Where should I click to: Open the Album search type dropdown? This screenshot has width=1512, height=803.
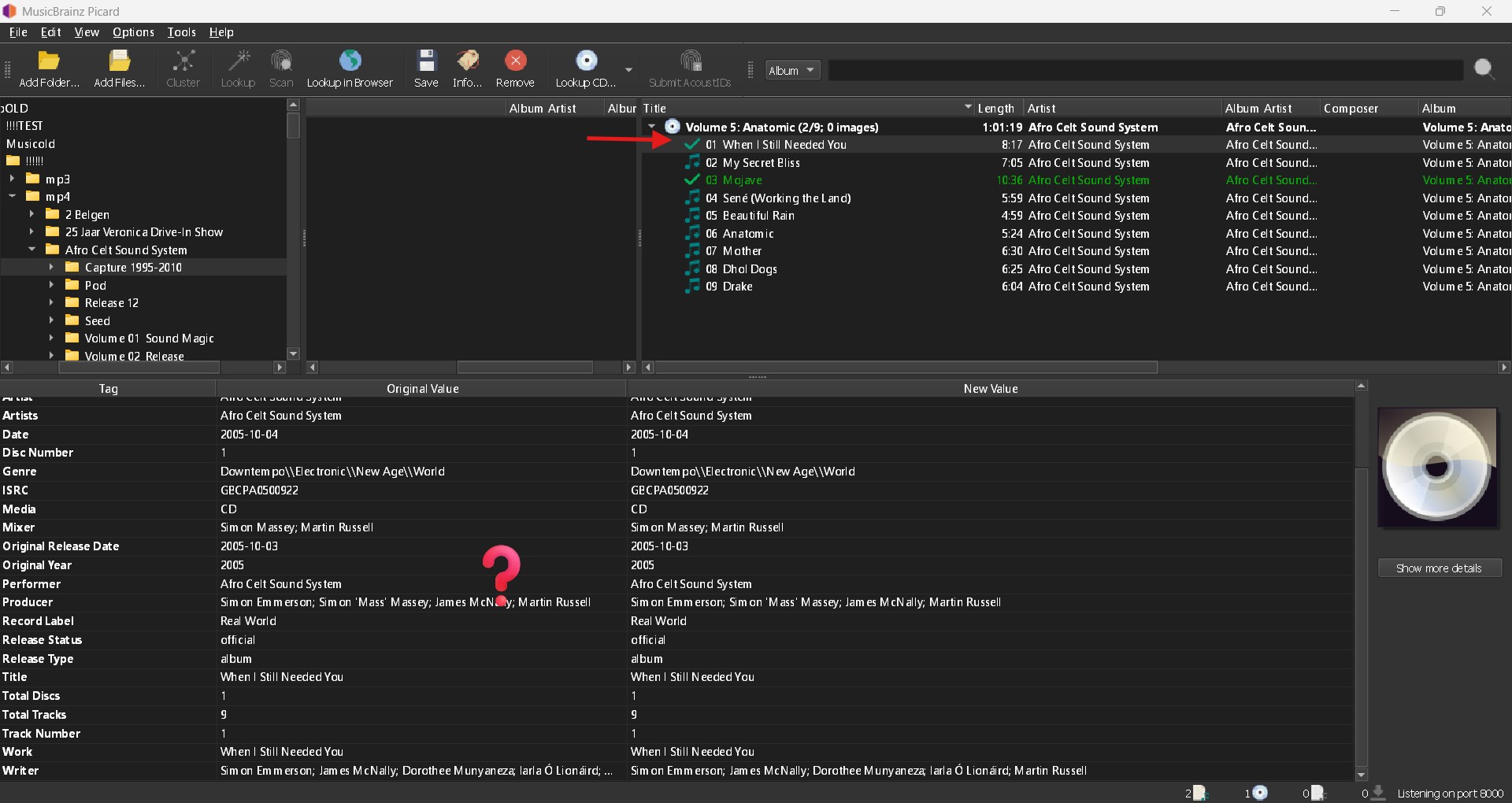792,70
